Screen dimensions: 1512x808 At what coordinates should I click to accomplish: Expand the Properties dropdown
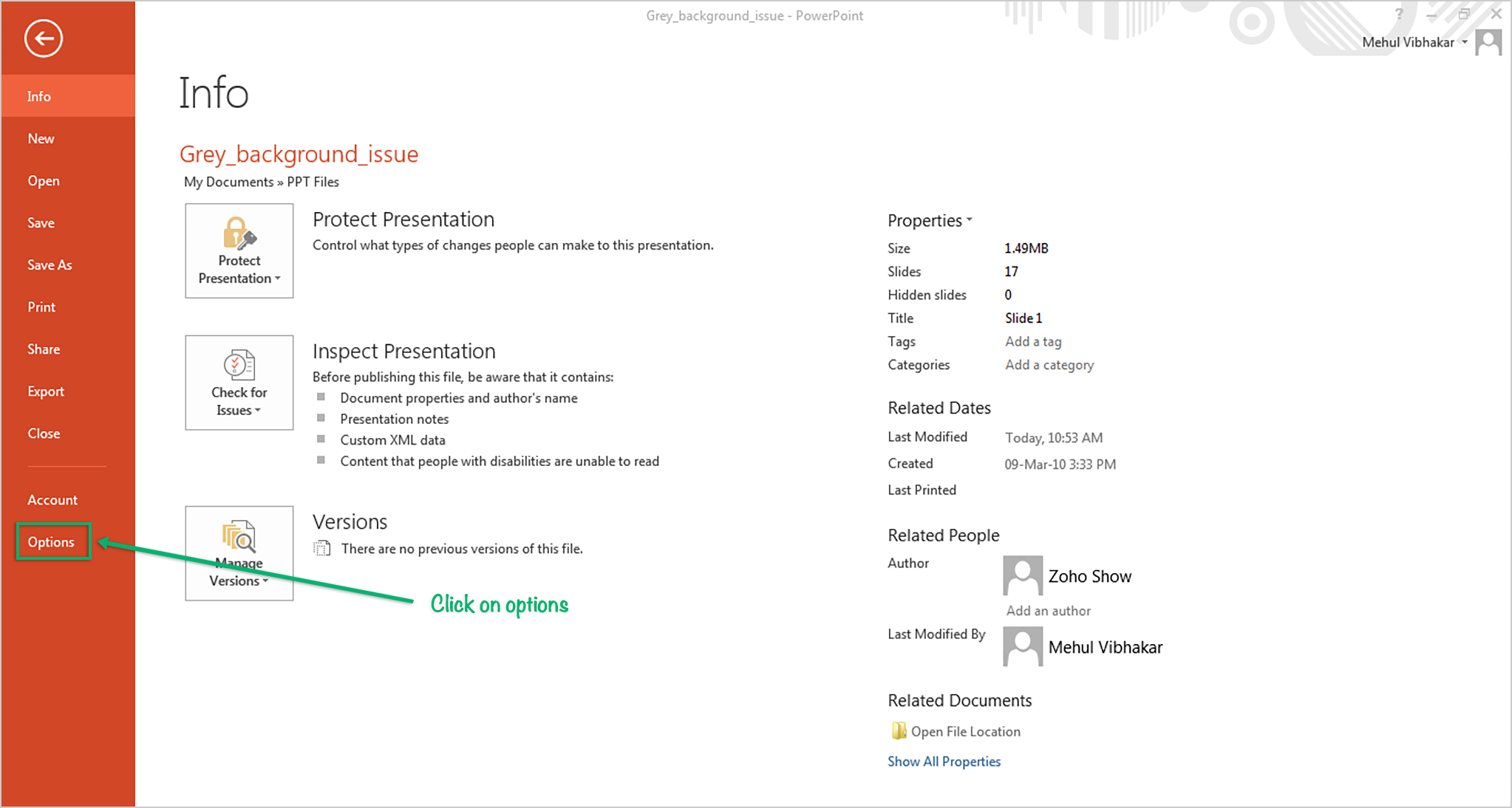click(x=930, y=220)
